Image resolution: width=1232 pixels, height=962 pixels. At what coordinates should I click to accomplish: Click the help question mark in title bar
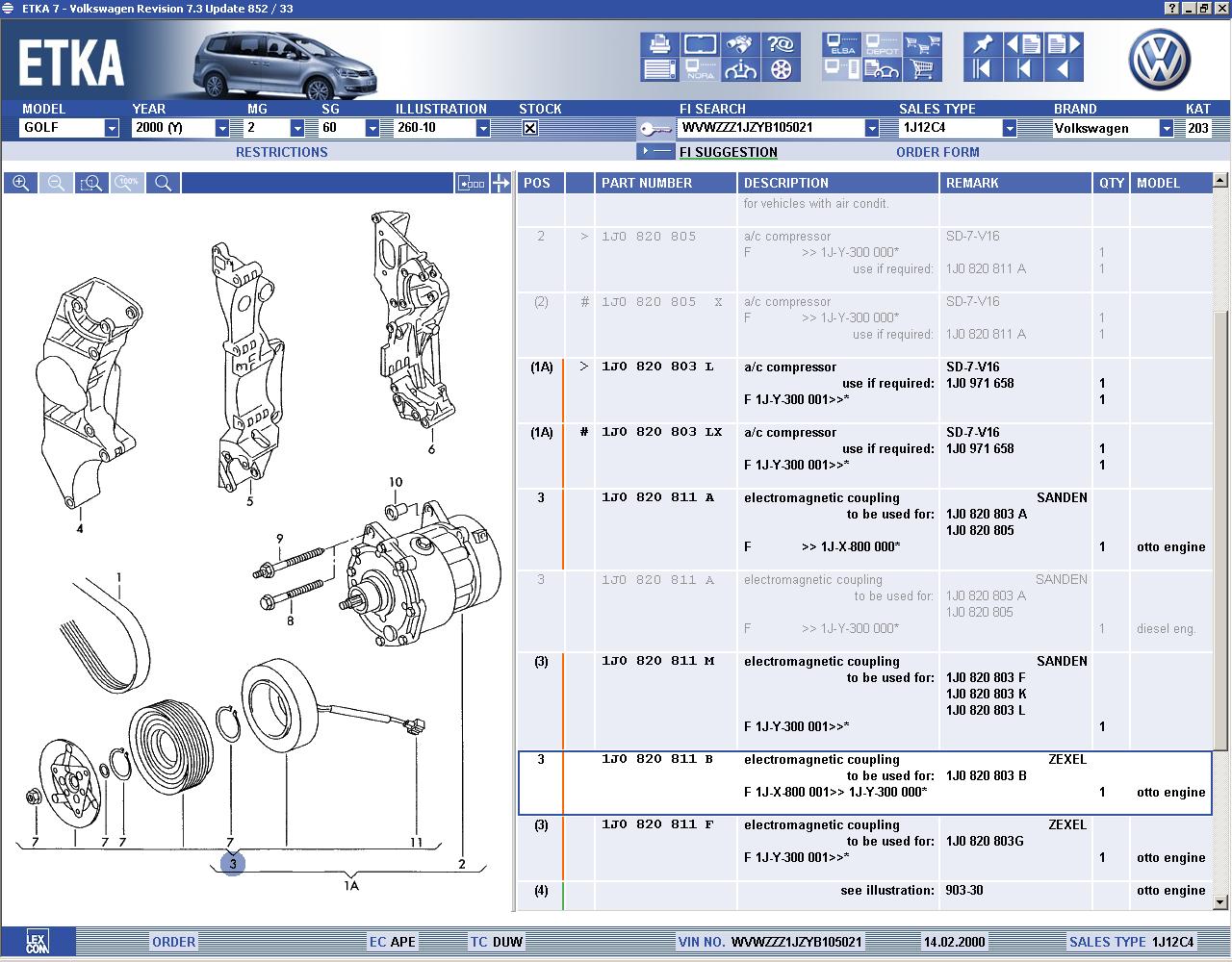(1171, 8)
